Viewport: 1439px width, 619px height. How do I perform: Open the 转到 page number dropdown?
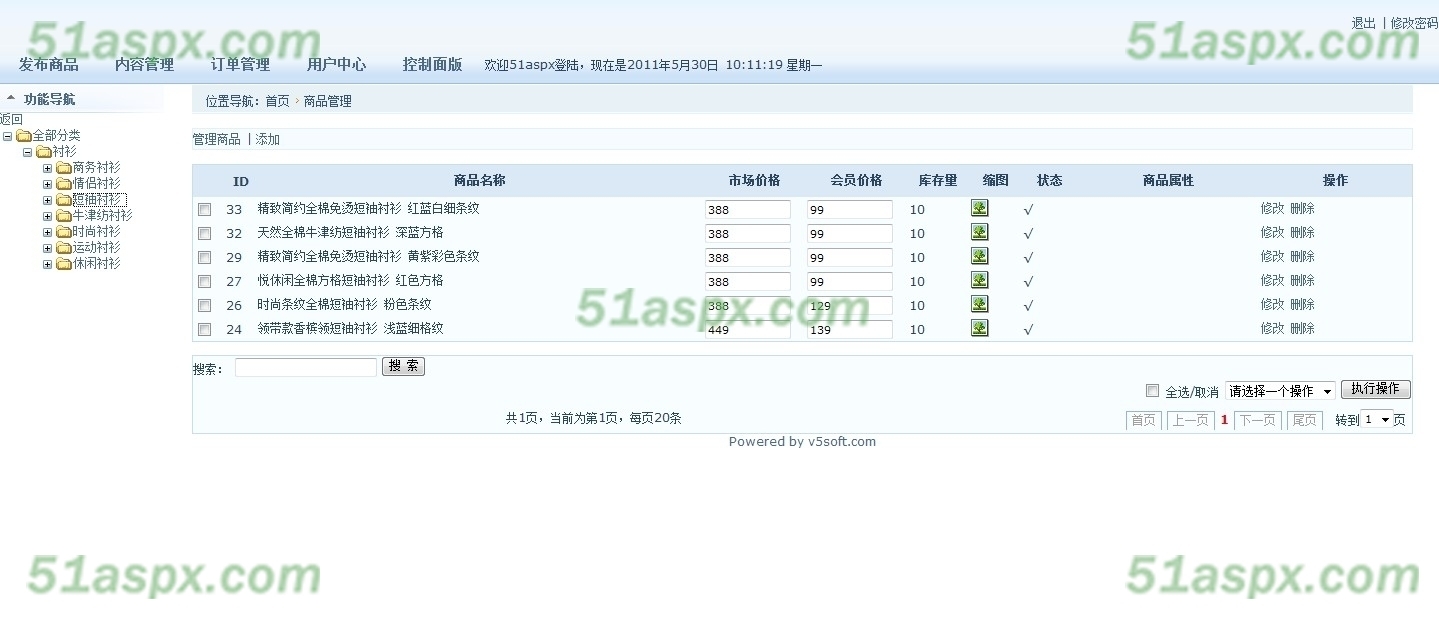point(1377,420)
